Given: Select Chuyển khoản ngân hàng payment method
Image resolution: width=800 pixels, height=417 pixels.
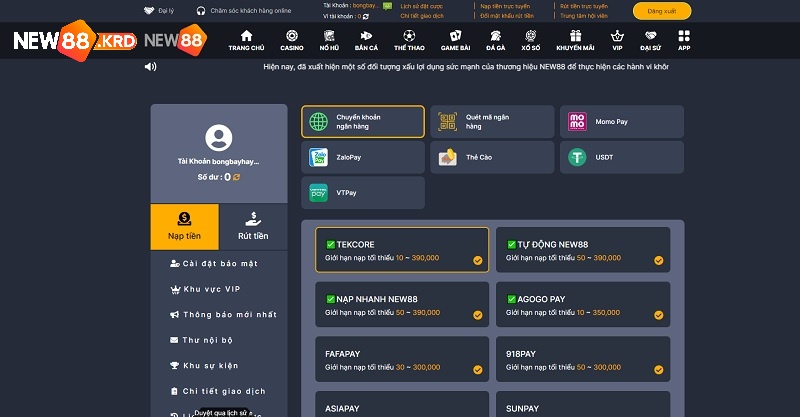Looking at the screenshot, I should tap(363, 121).
